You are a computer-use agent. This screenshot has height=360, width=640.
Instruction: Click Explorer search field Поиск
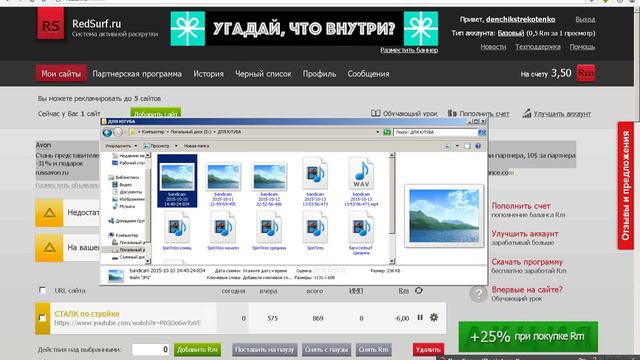tap(436, 132)
